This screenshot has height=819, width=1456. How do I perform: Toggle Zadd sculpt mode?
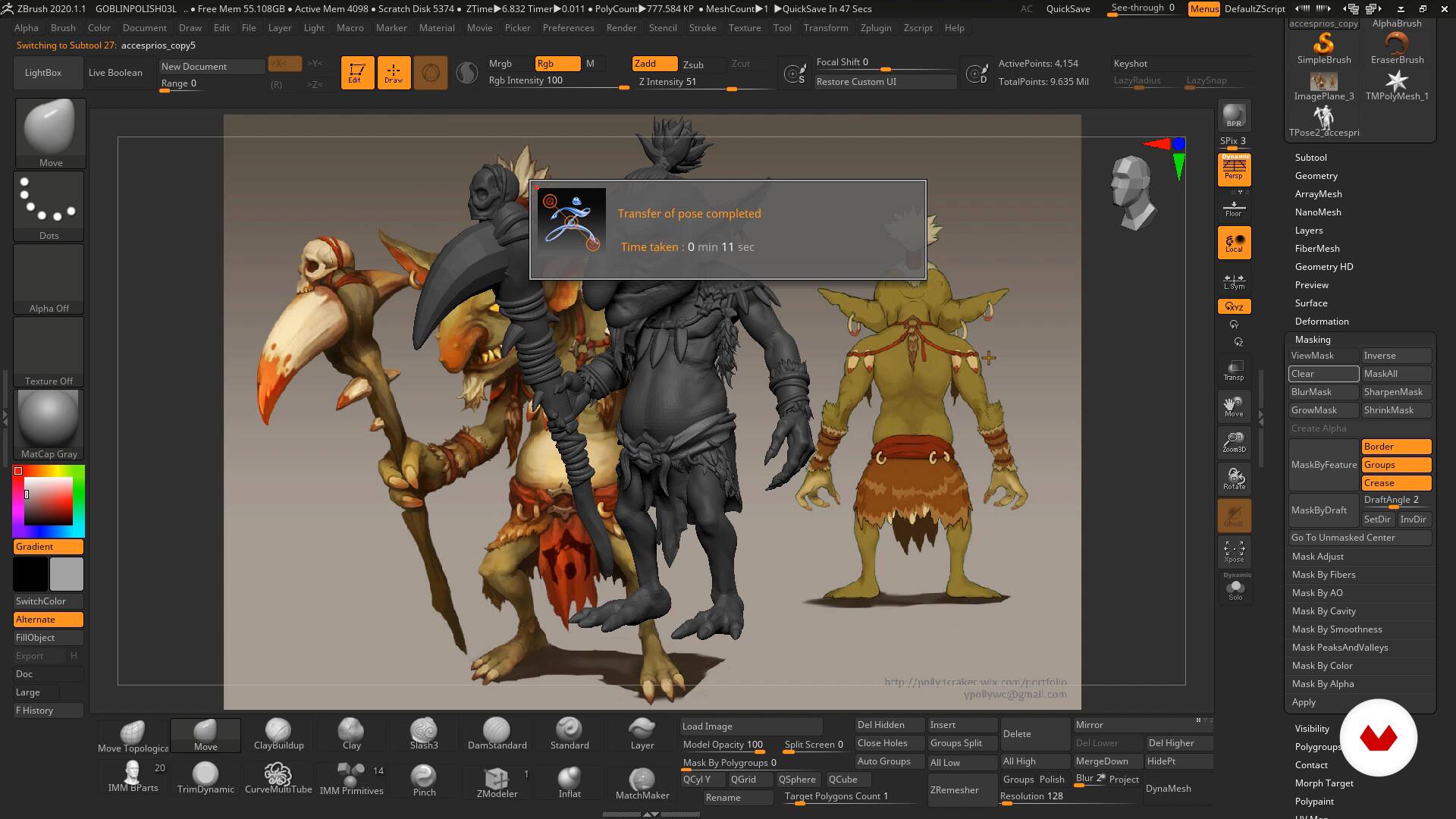(x=655, y=64)
